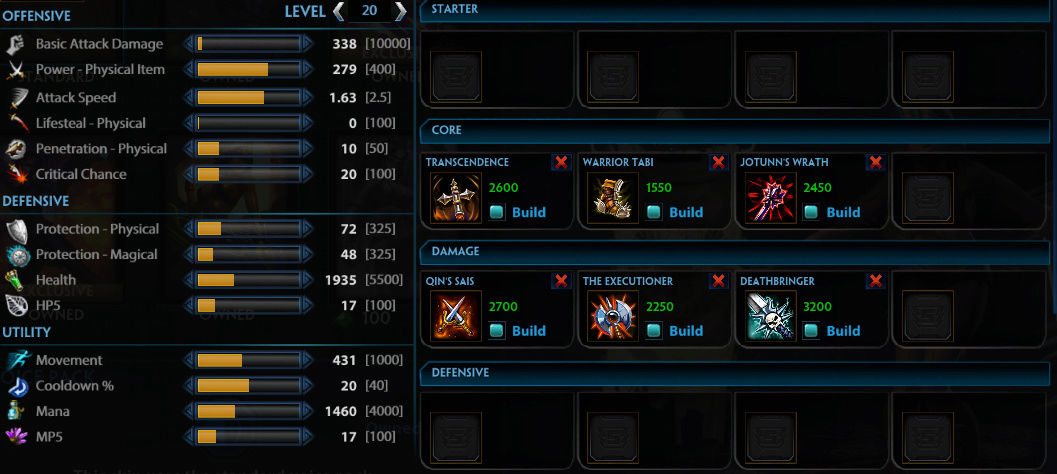1057x474 pixels.
Task: Increase level with the right arrow
Action: [x=400, y=11]
